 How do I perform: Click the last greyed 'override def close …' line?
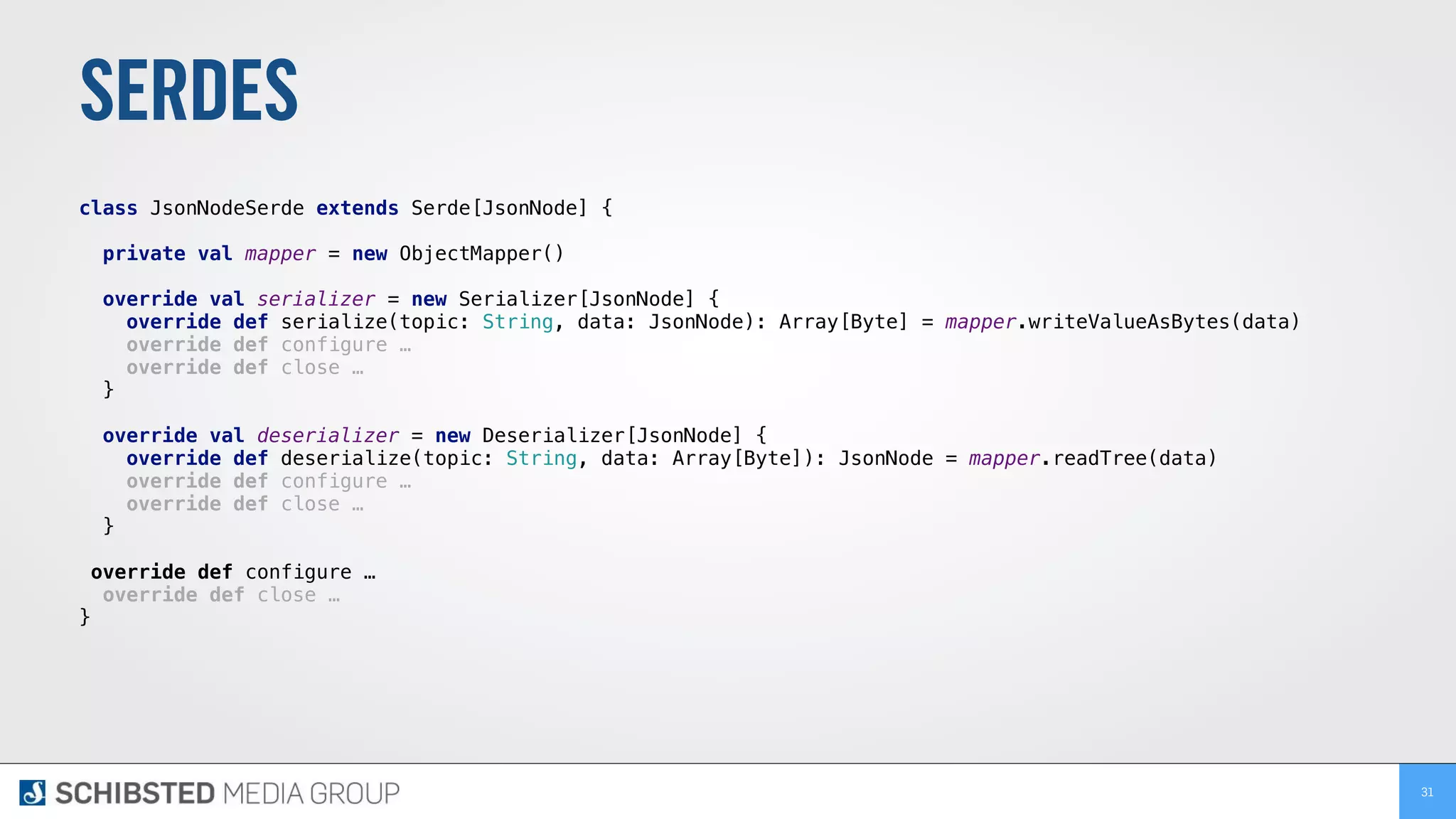(x=221, y=595)
